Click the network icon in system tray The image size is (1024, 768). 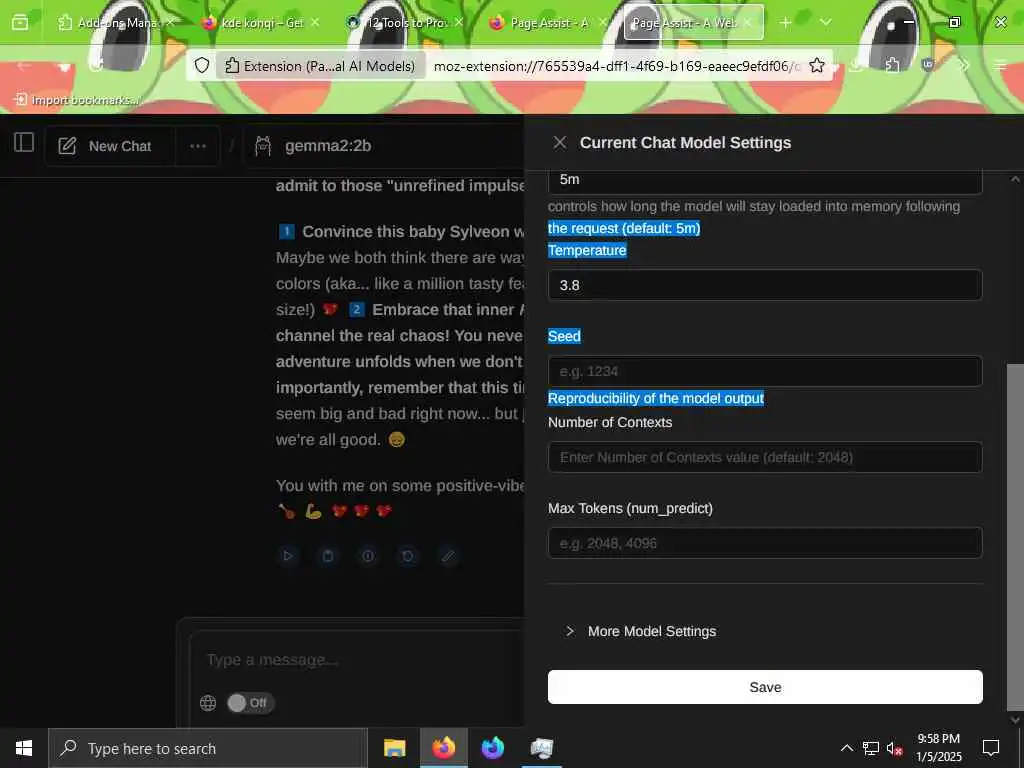click(871, 748)
